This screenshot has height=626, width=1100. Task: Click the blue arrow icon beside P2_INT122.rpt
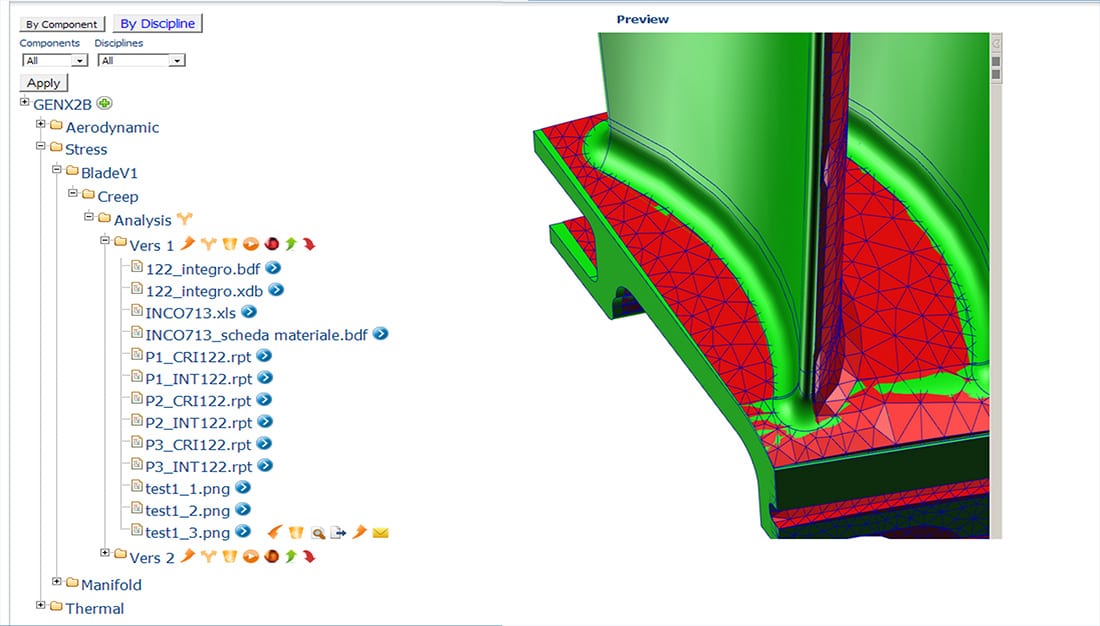[x=264, y=422]
